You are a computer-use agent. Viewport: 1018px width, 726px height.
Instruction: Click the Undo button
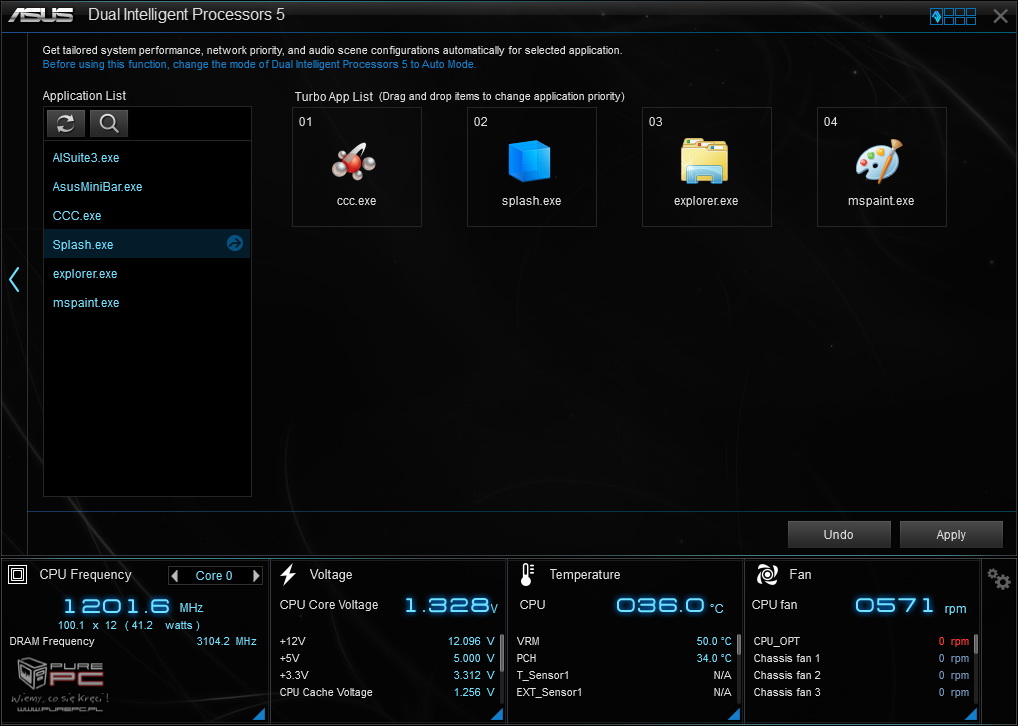click(839, 534)
